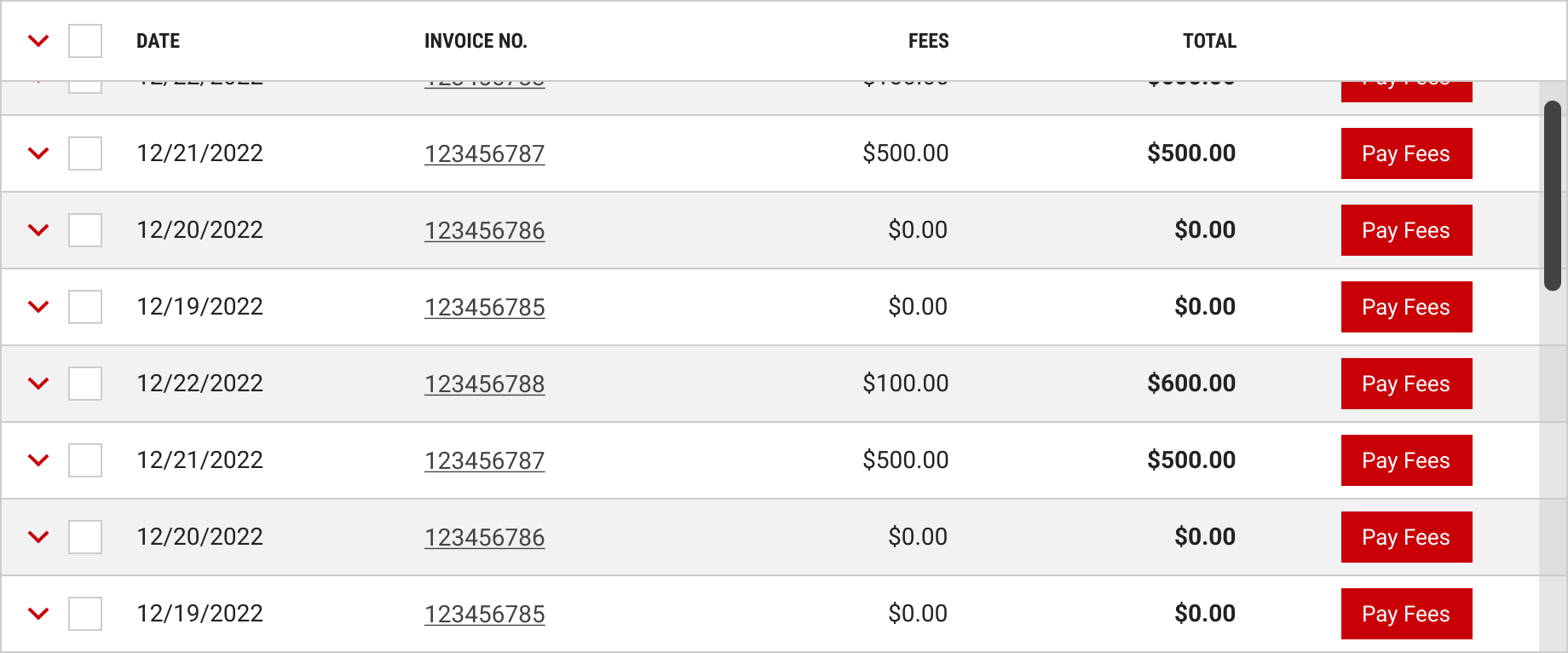The image size is (1568, 653).
Task: Open the fully visible invoice 123456788 link
Action: point(485,384)
